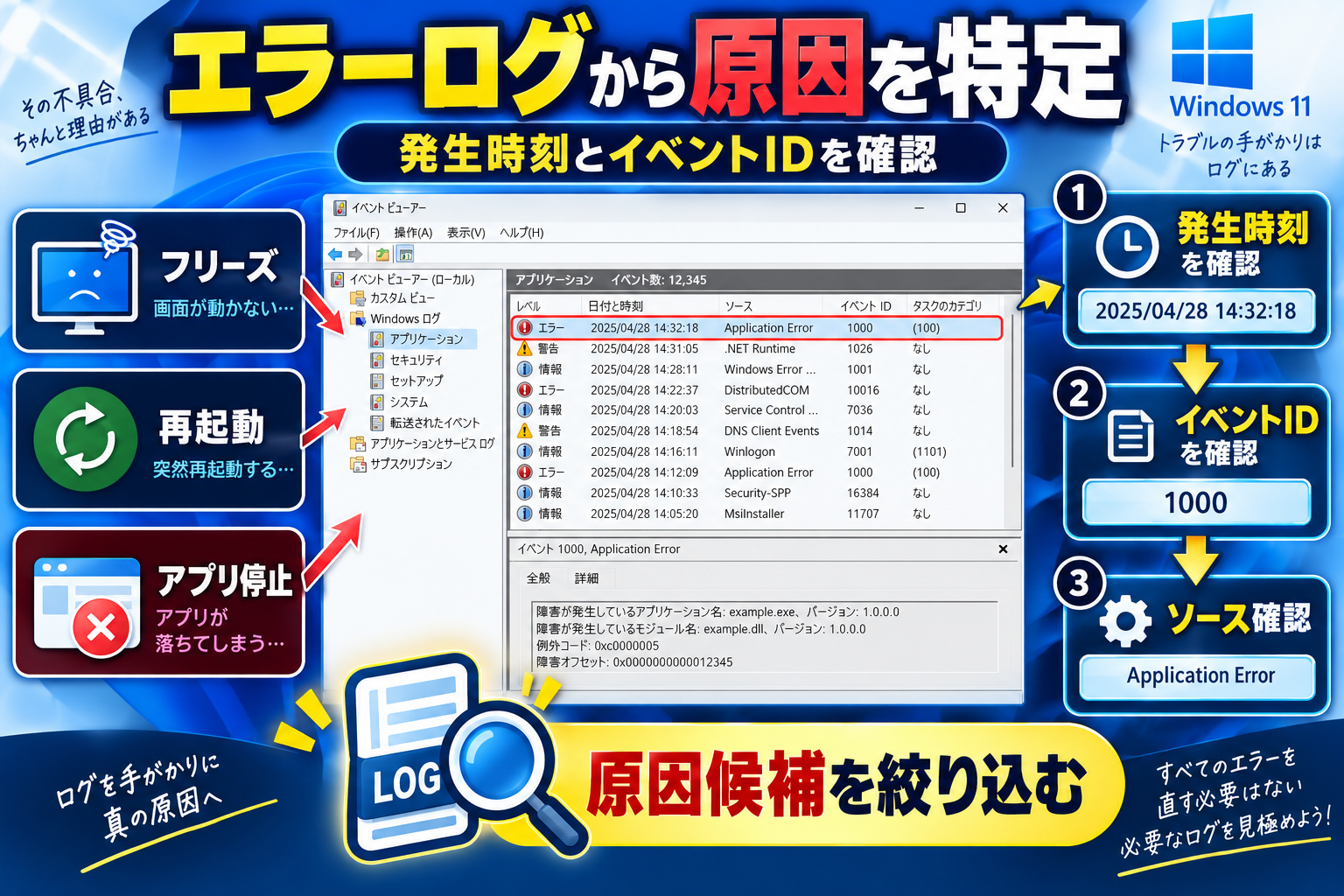Viewport: 1344px width, 896px height.
Task: Maximize the イベント ビューアー window
Action: pyautogui.click(x=961, y=208)
